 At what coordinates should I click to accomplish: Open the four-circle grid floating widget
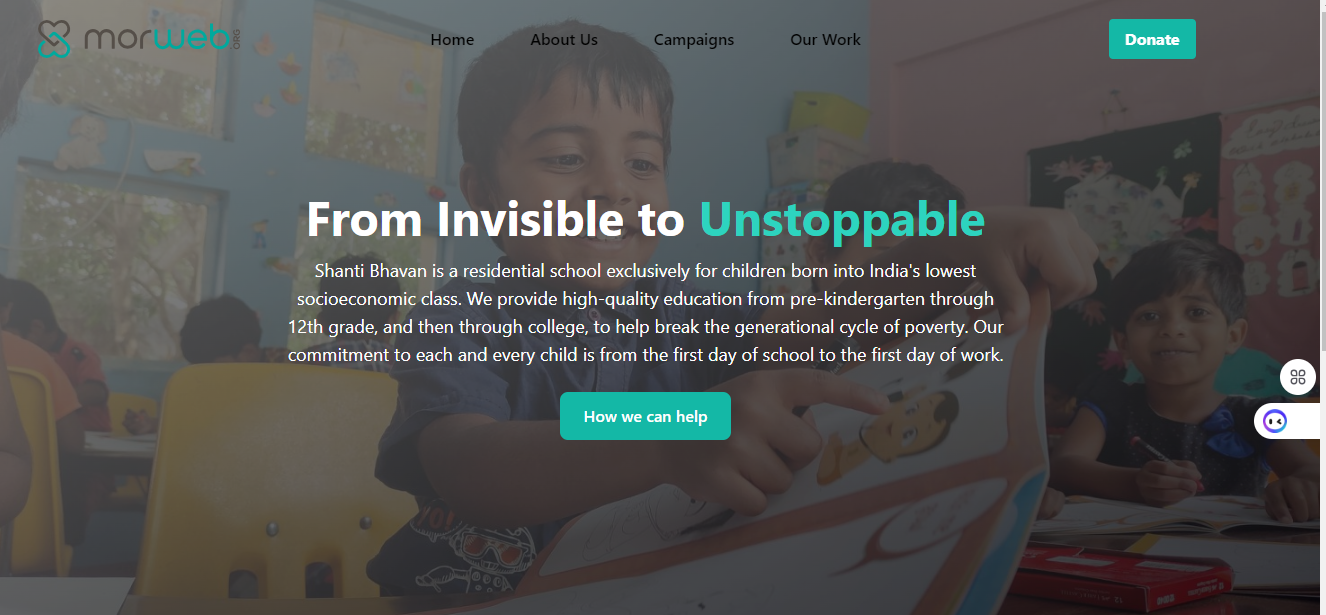tap(1298, 377)
